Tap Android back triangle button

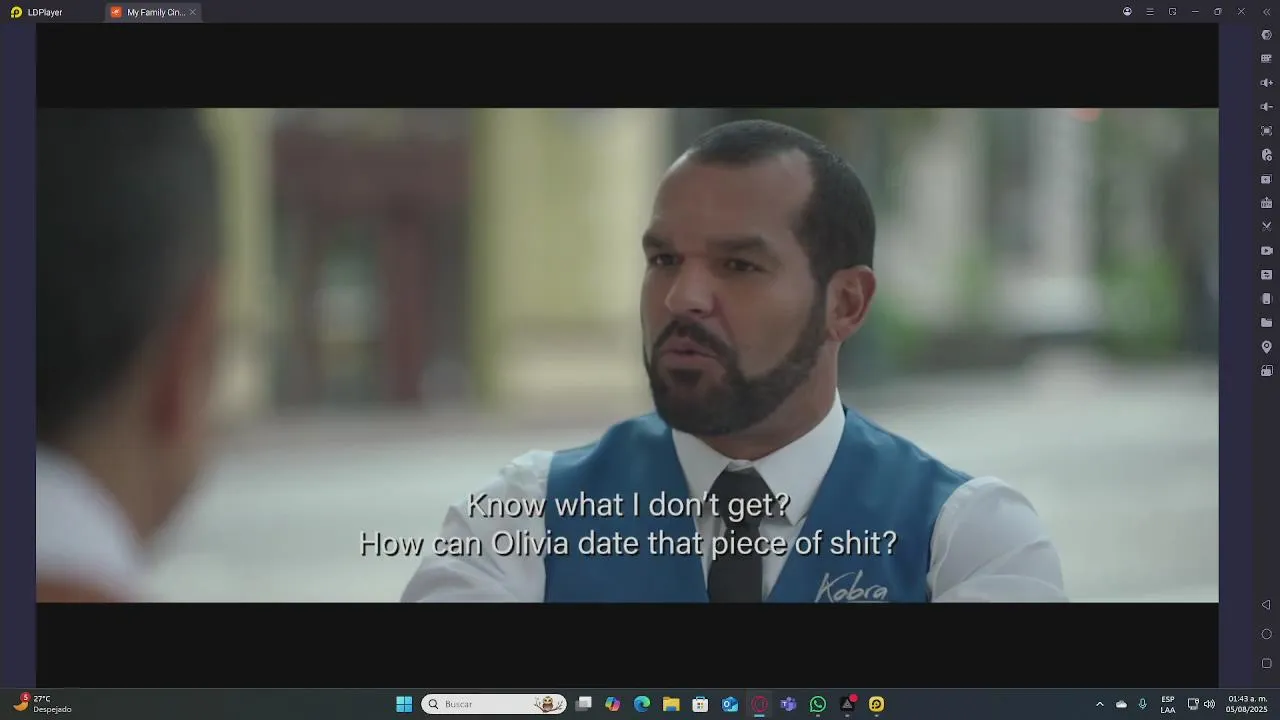coord(1266,605)
